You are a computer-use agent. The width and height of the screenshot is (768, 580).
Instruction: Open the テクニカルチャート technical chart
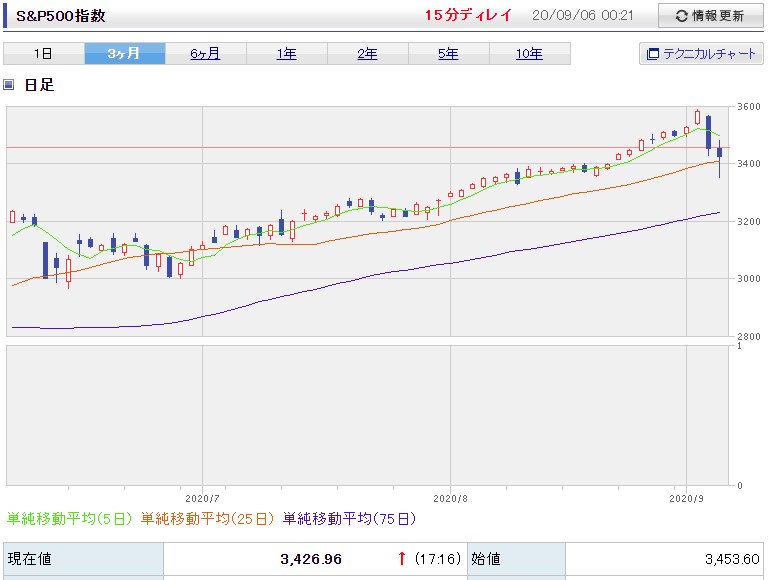click(x=701, y=54)
